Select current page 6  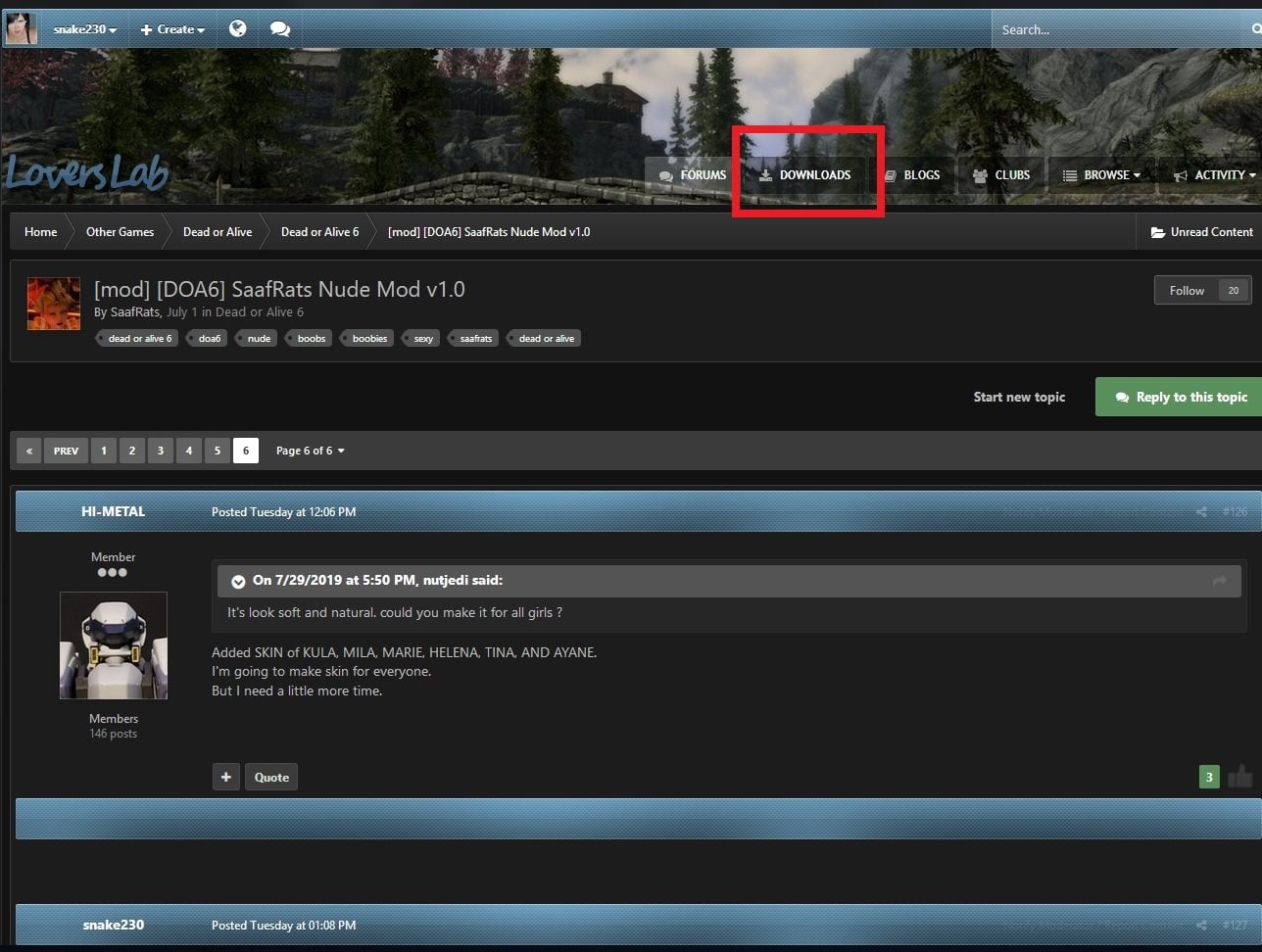(x=246, y=451)
